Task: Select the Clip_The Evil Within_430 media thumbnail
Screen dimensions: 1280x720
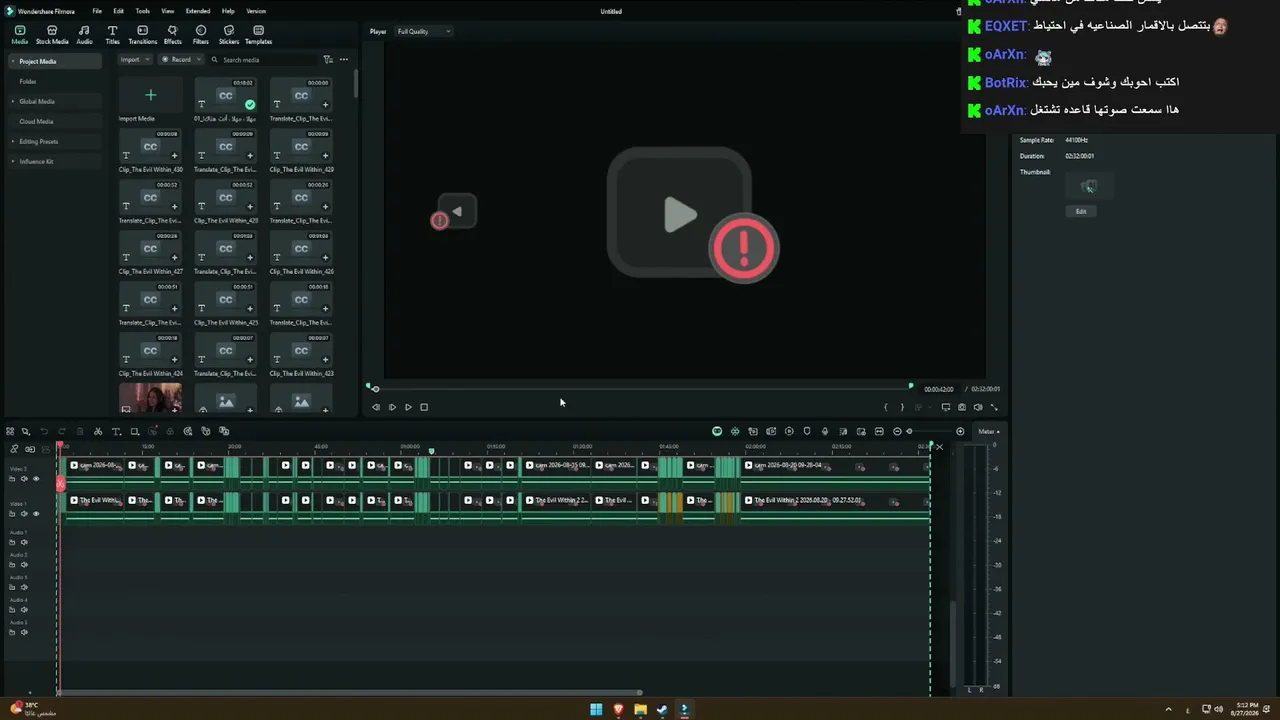Action: coord(150,146)
